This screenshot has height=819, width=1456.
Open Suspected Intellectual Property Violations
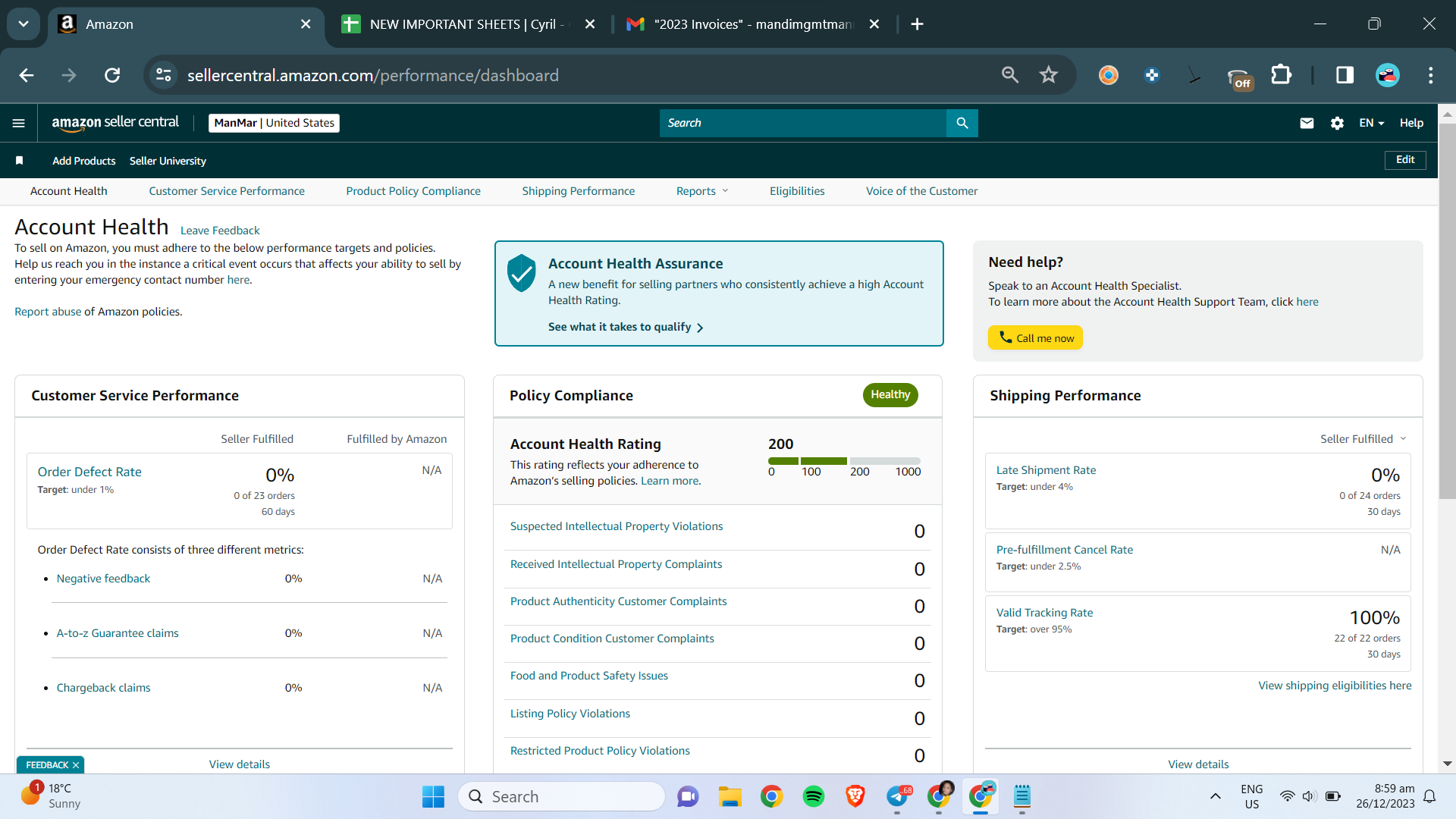click(x=617, y=526)
